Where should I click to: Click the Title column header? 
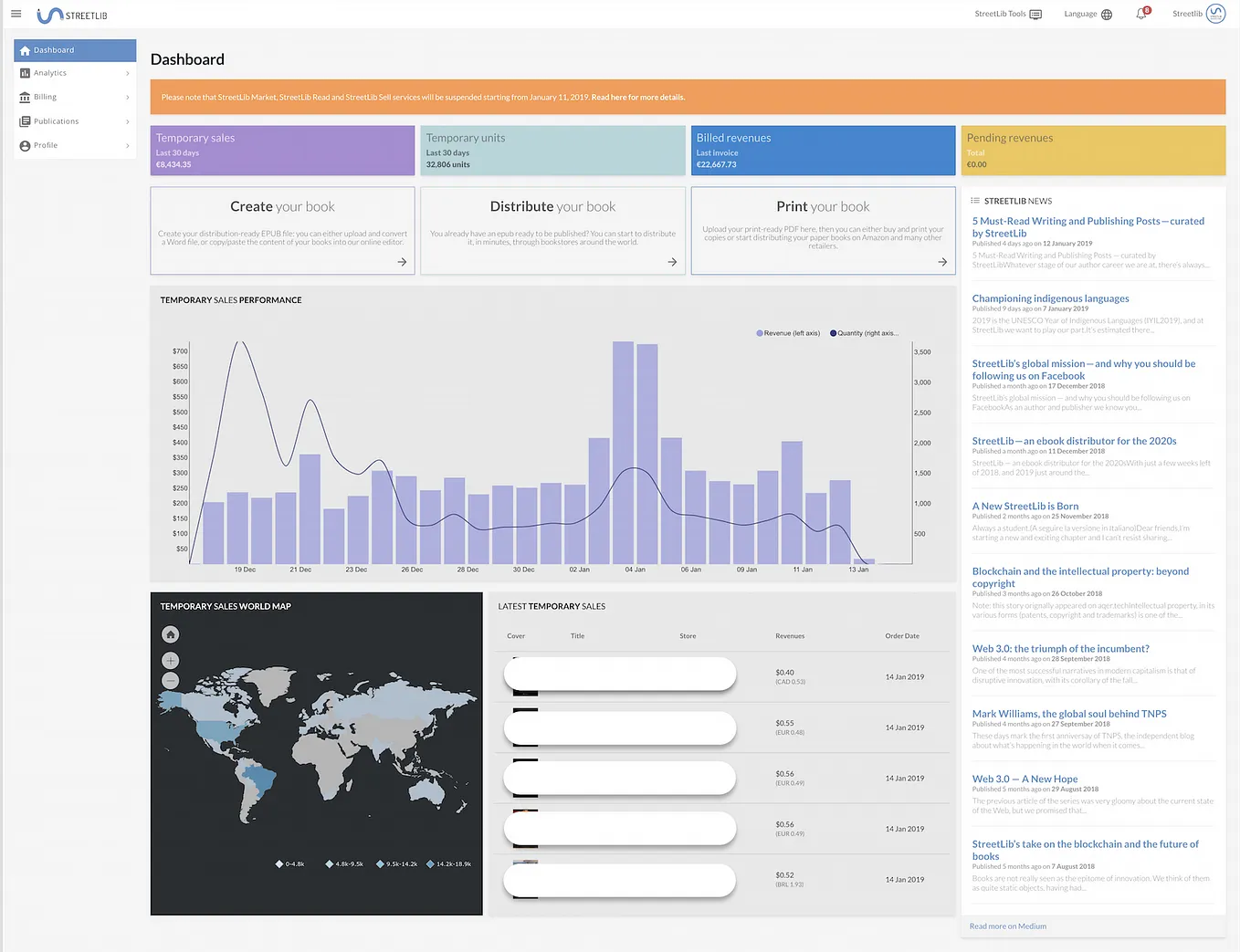coord(577,636)
